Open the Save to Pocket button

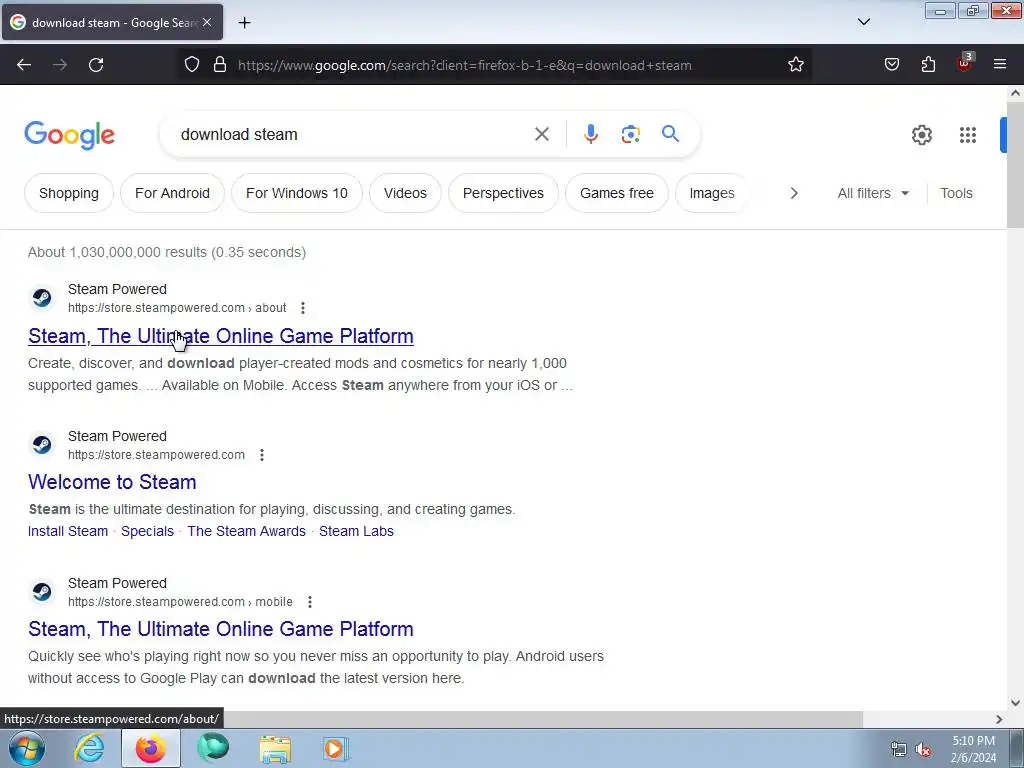tap(891, 65)
